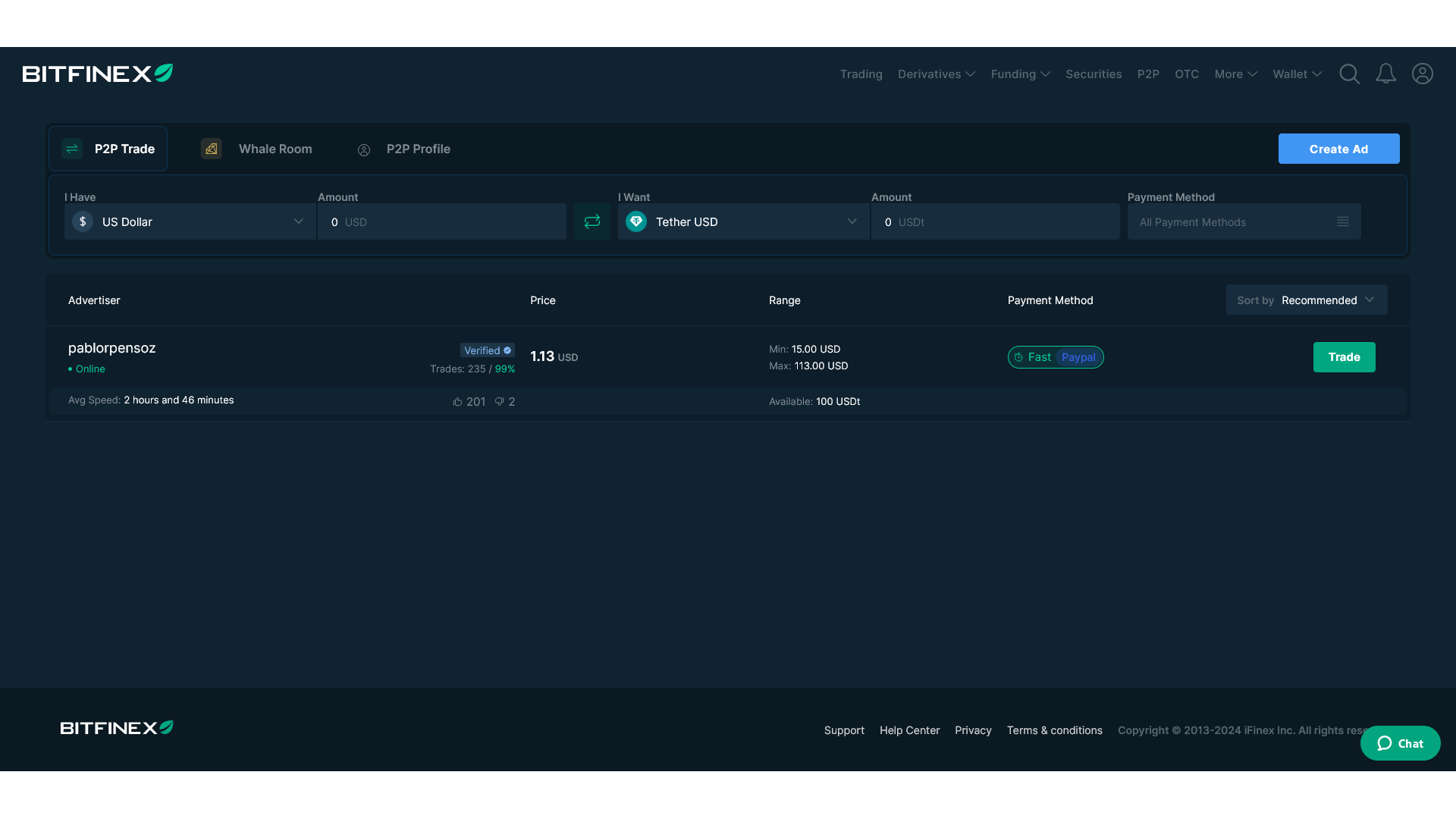The width and height of the screenshot is (1456, 819).
Task: Click the Bitfinex logo in header
Action: pyautogui.click(x=98, y=74)
